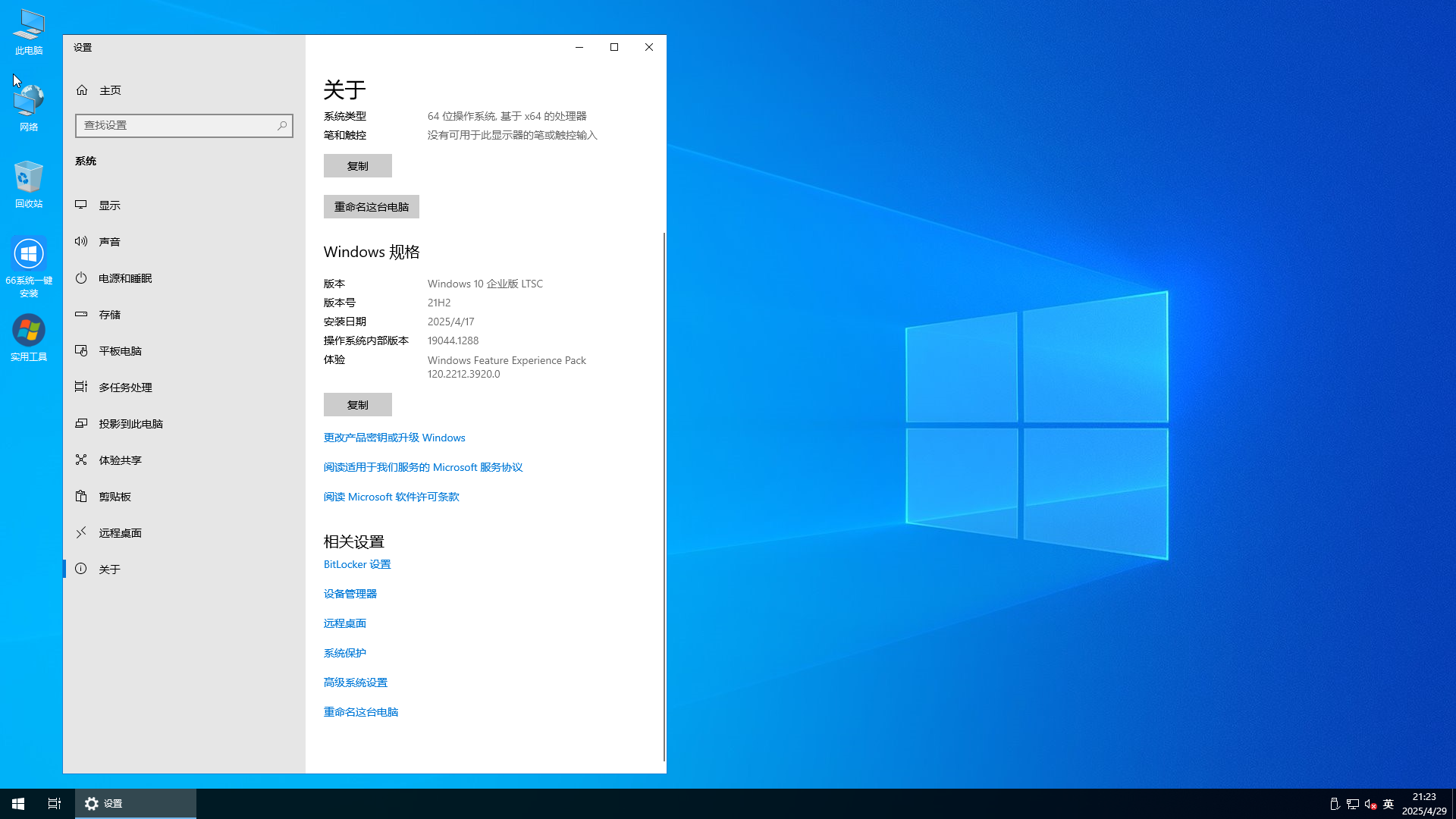Click the 设置 gear taskbar item
This screenshot has height=819, width=1456.
point(136,804)
